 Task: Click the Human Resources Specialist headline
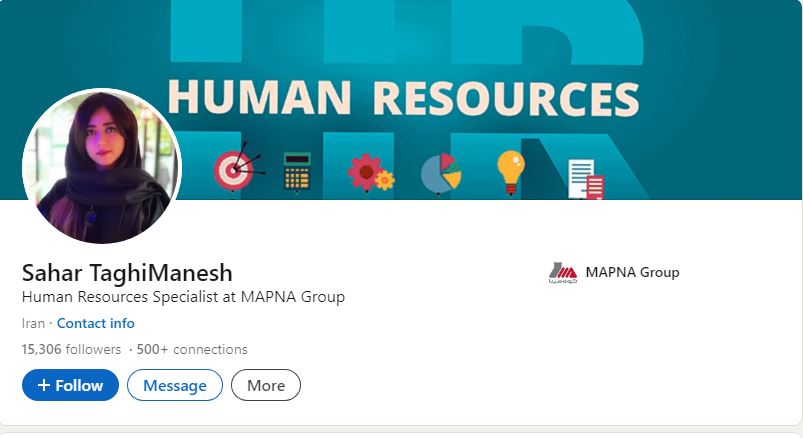183,297
